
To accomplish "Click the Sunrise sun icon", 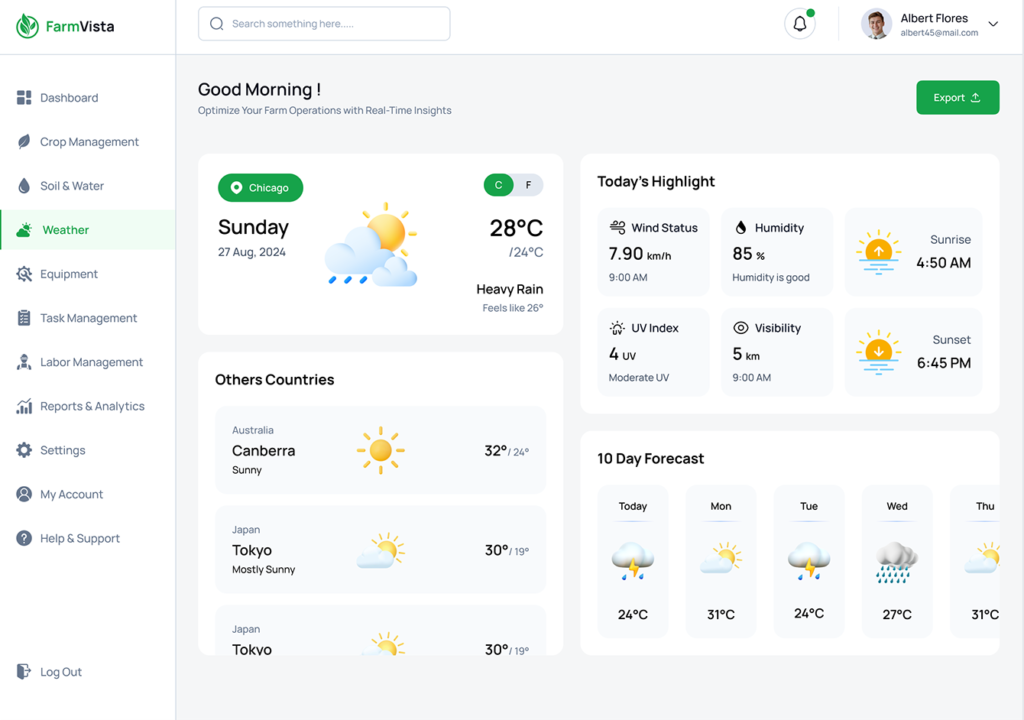I will tap(878, 252).
